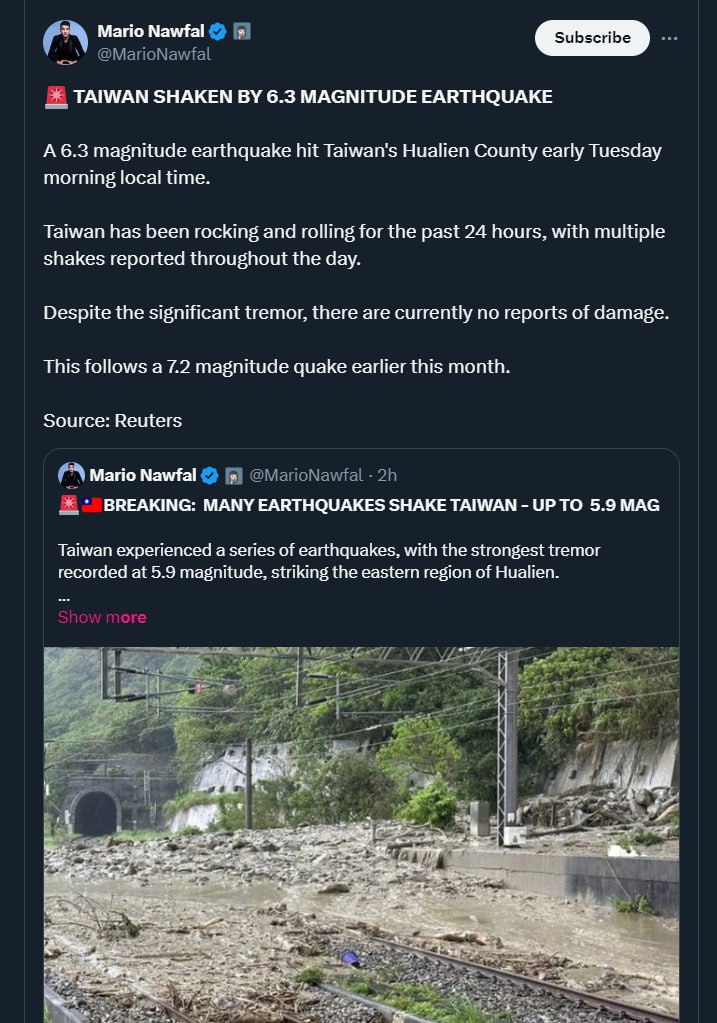Click the Source: Reuters line
This screenshot has height=1023, width=717.
pos(112,421)
